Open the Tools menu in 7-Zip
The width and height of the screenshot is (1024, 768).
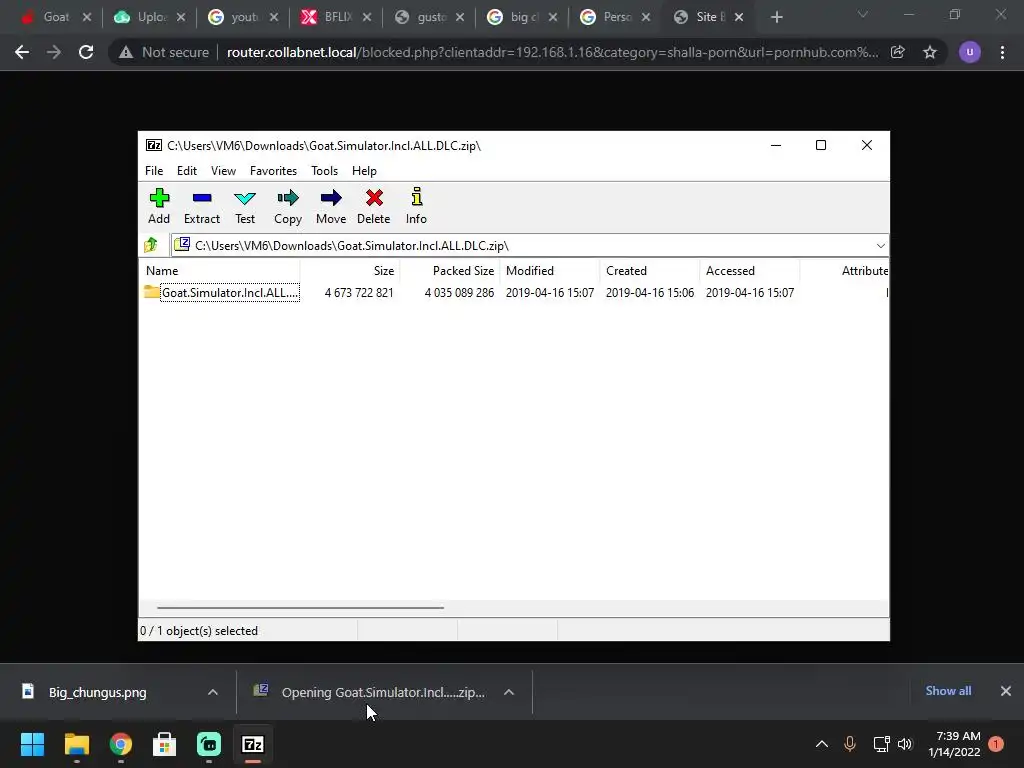click(x=325, y=170)
